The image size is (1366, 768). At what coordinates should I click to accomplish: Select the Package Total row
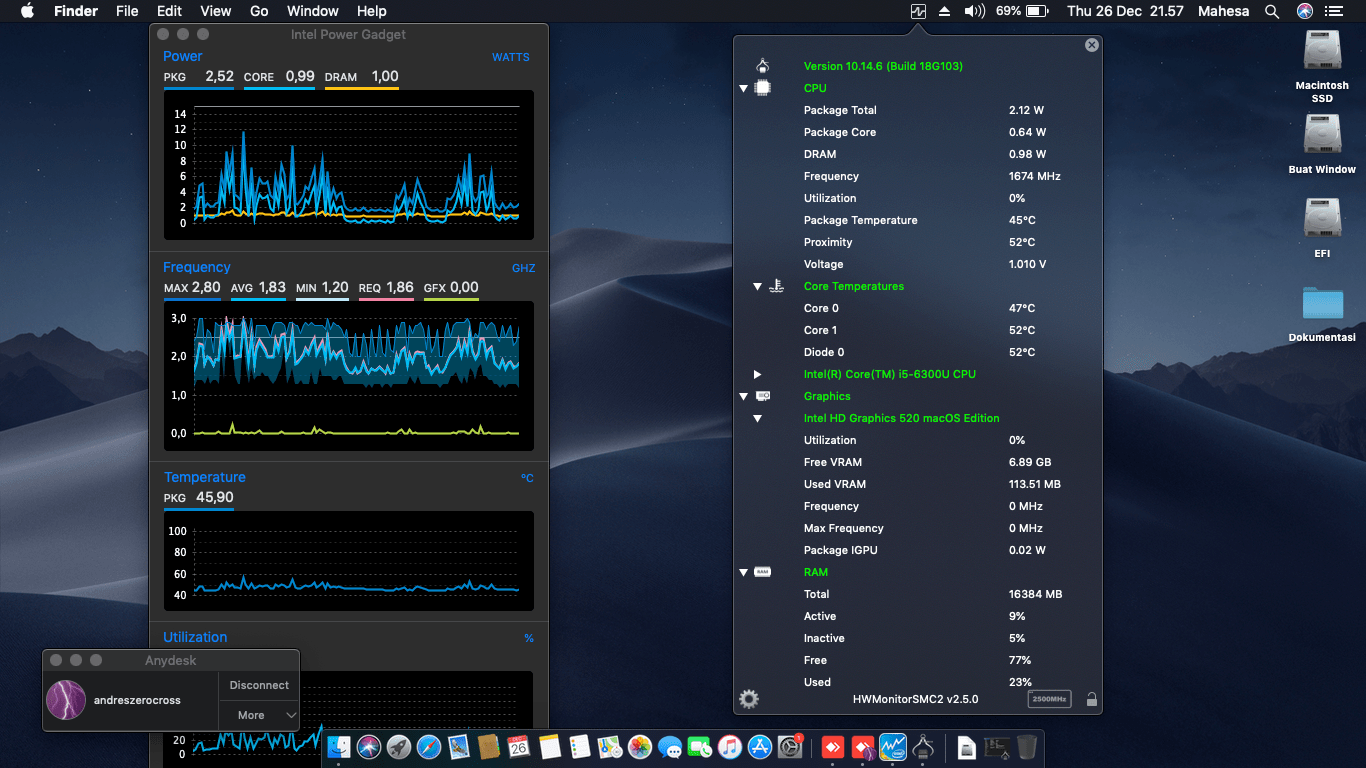(x=918, y=110)
